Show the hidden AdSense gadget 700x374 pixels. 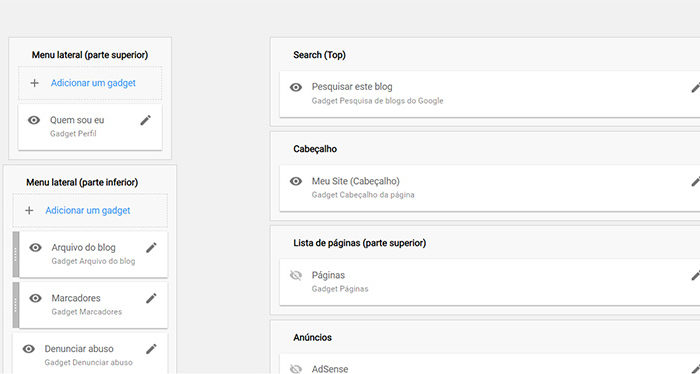(x=296, y=369)
